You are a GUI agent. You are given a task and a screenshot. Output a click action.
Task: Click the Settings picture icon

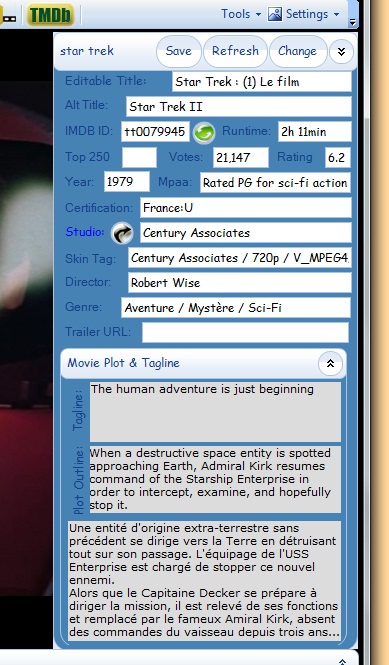point(275,14)
